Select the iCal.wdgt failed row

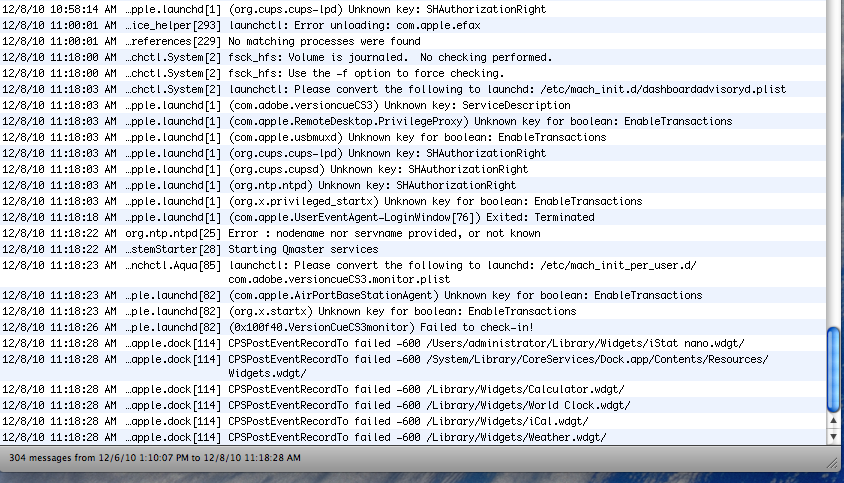tap(413, 421)
